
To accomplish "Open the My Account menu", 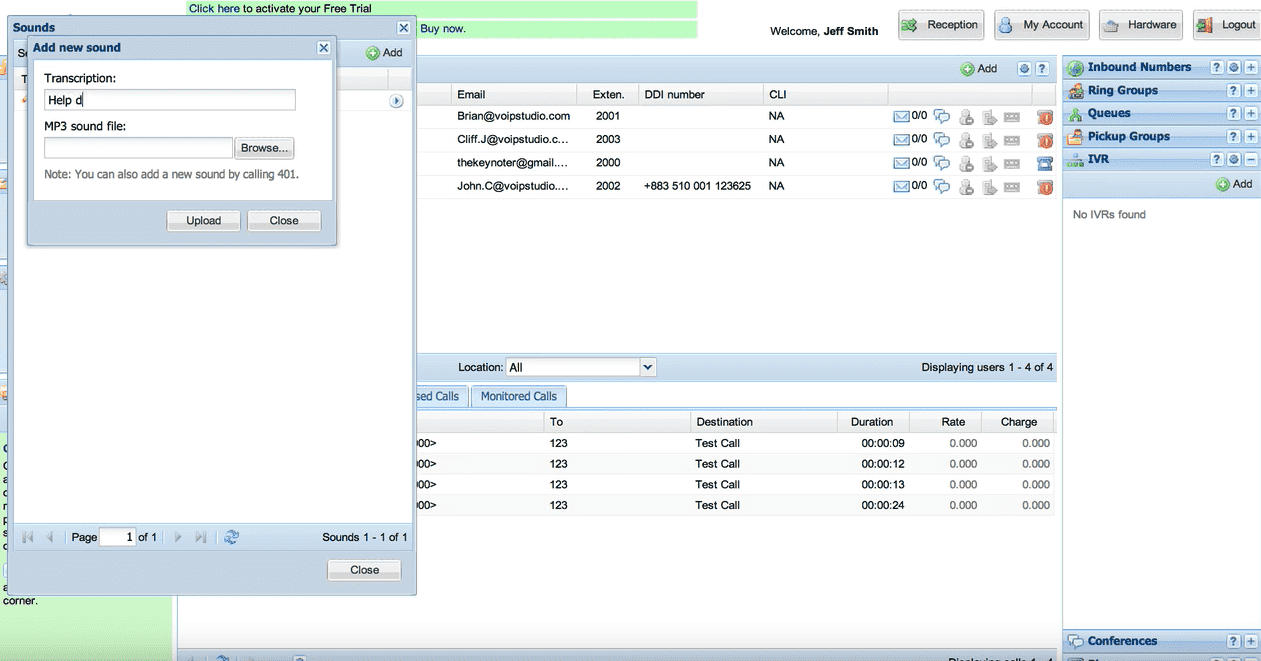I will pos(1041,25).
